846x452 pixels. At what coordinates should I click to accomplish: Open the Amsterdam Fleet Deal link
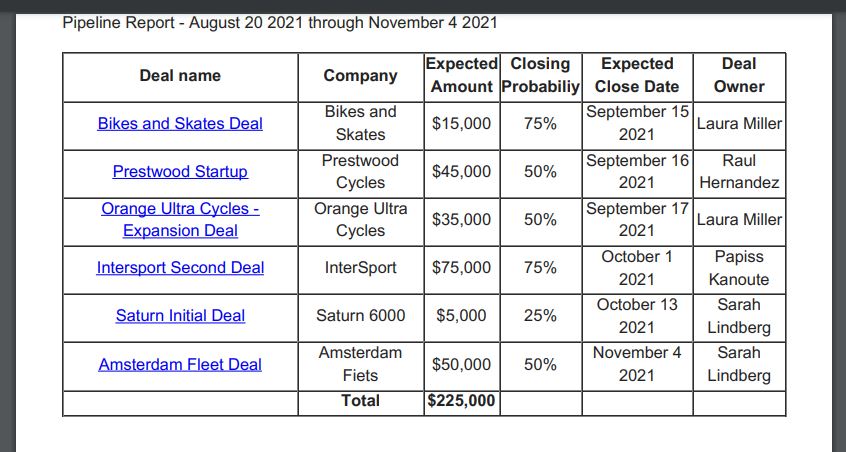click(x=180, y=365)
